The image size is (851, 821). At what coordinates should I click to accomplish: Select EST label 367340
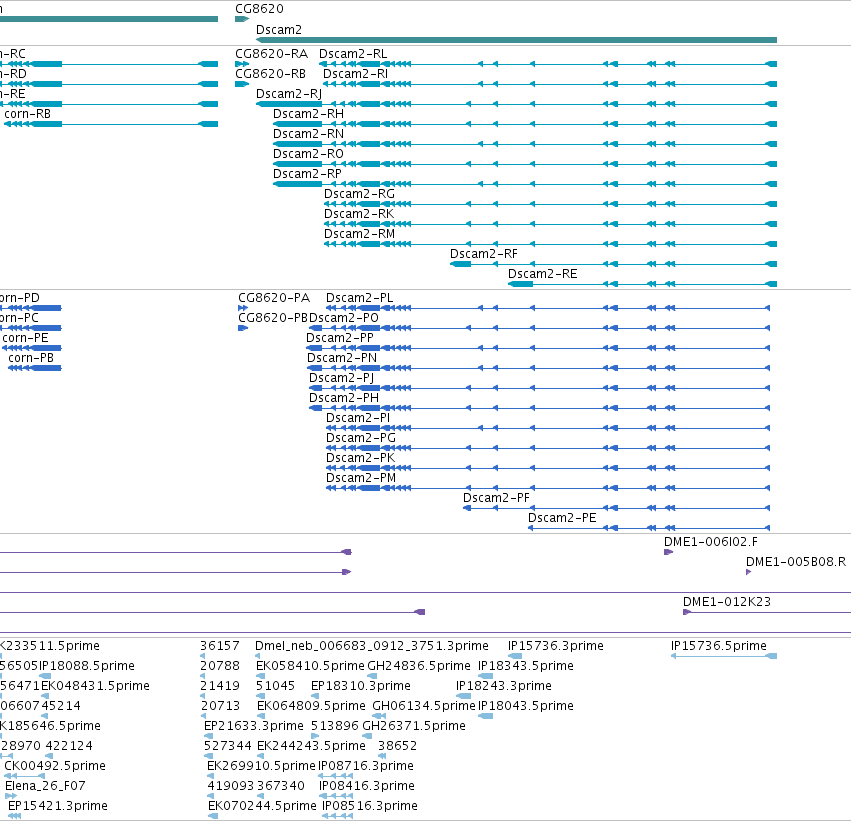(281, 787)
